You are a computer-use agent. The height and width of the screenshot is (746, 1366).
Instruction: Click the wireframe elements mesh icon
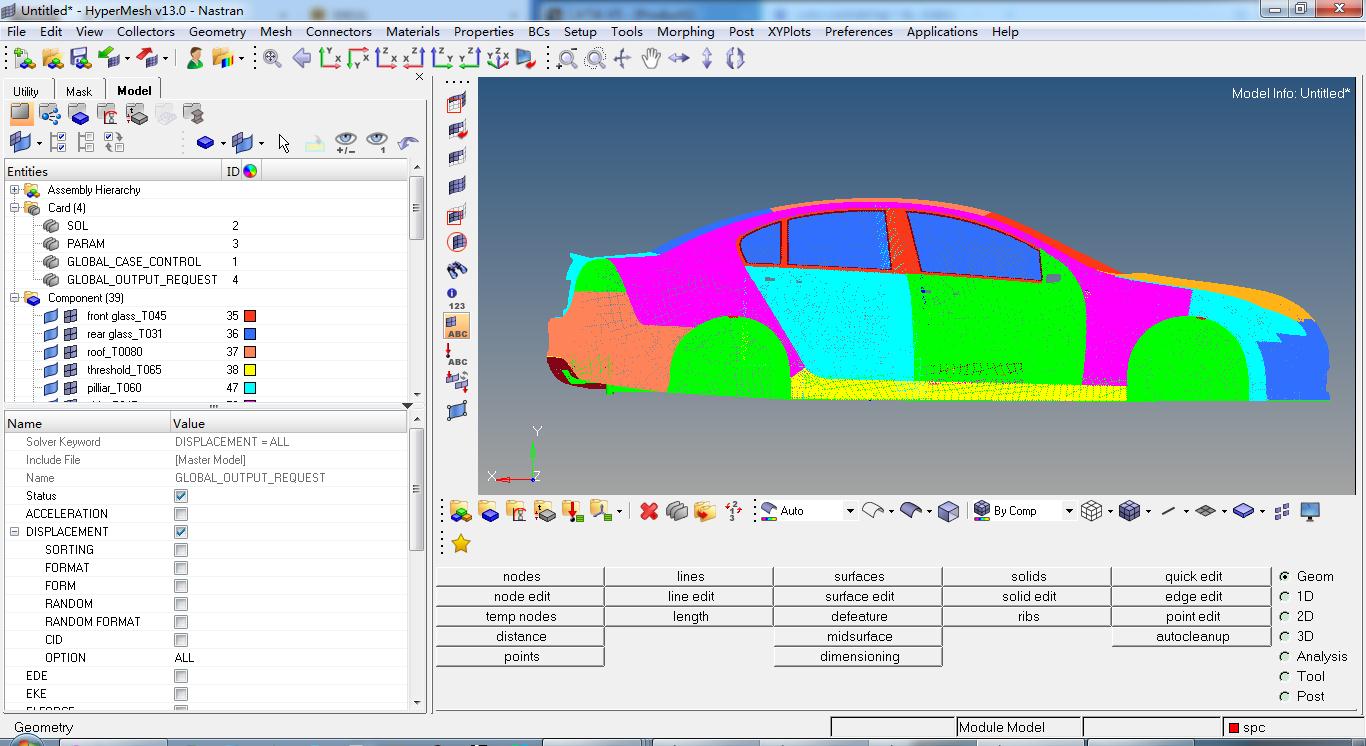(1091, 511)
